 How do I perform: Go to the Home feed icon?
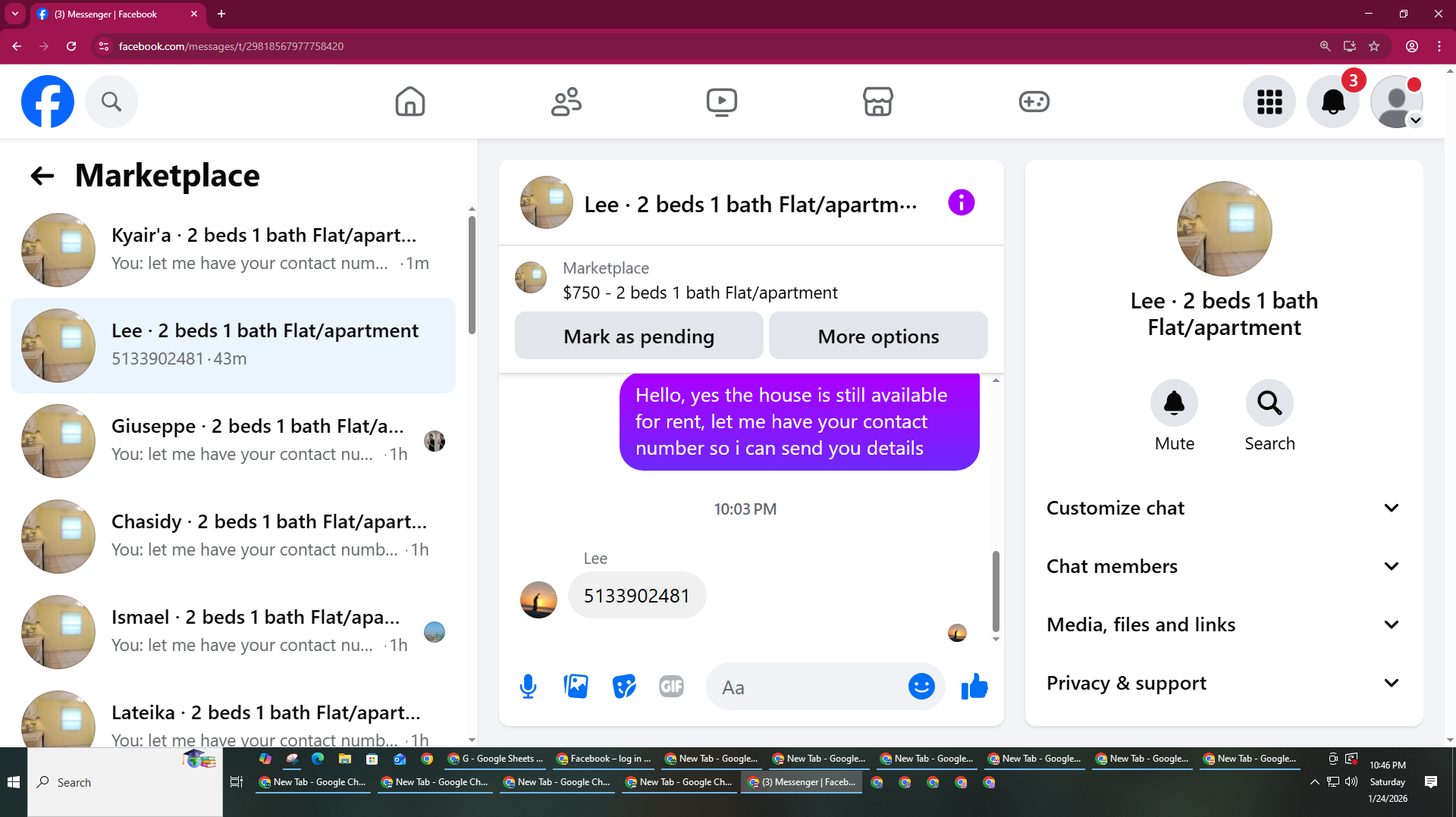click(x=410, y=102)
